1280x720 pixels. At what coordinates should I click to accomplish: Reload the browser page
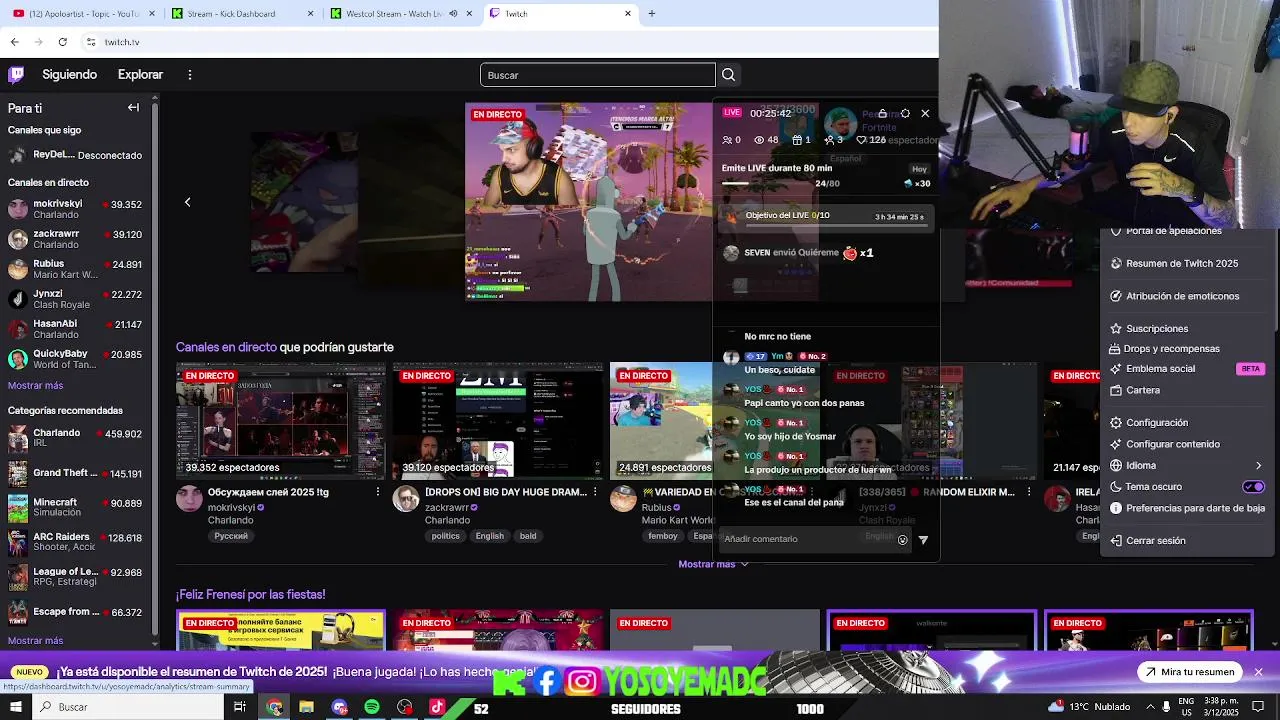pos(62,42)
